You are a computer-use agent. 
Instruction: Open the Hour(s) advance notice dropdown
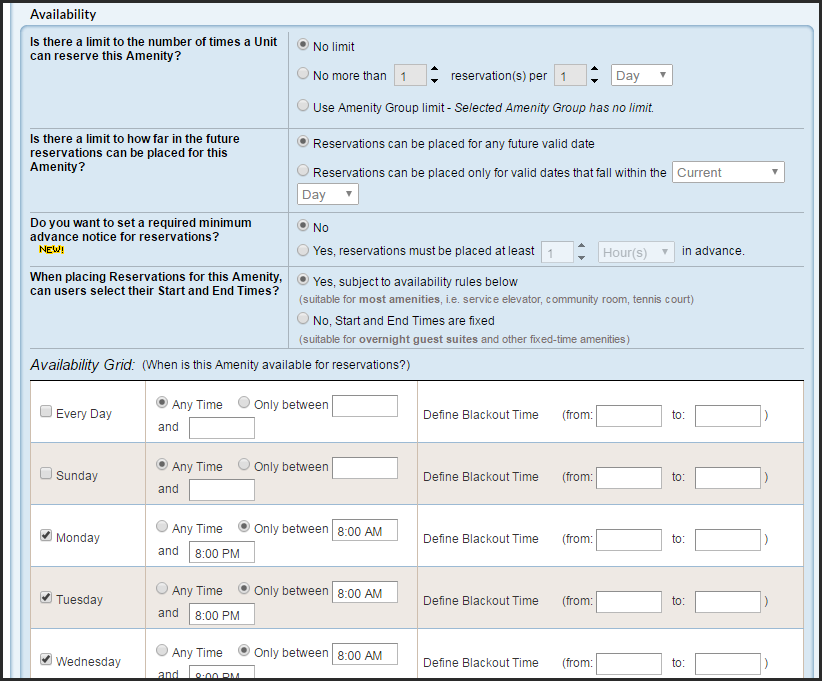tap(636, 253)
